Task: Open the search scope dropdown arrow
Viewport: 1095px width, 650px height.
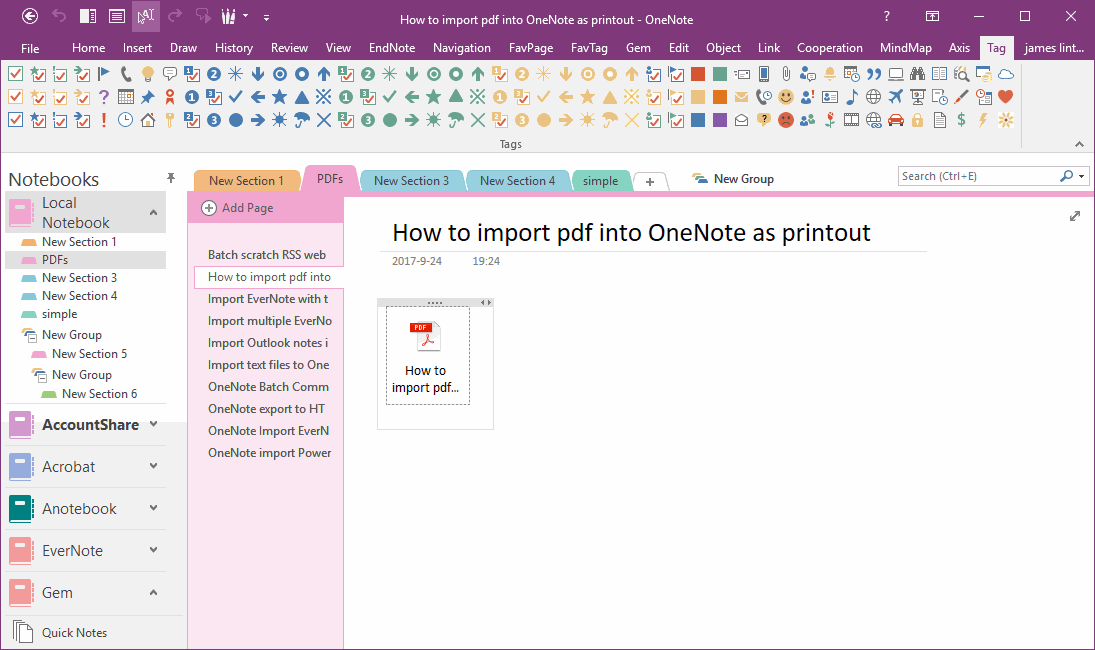Action: coord(1082,177)
